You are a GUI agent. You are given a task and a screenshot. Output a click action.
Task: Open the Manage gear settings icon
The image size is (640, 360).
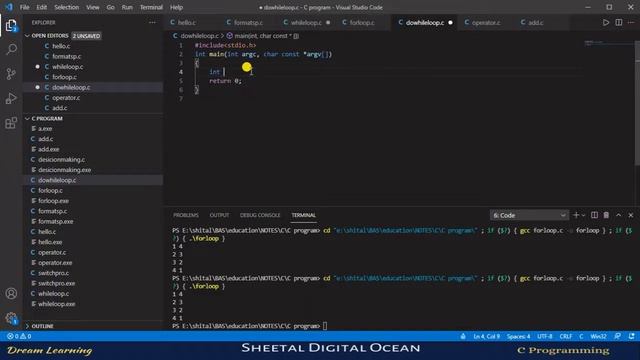pyautogui.click(x=11, y=318)
